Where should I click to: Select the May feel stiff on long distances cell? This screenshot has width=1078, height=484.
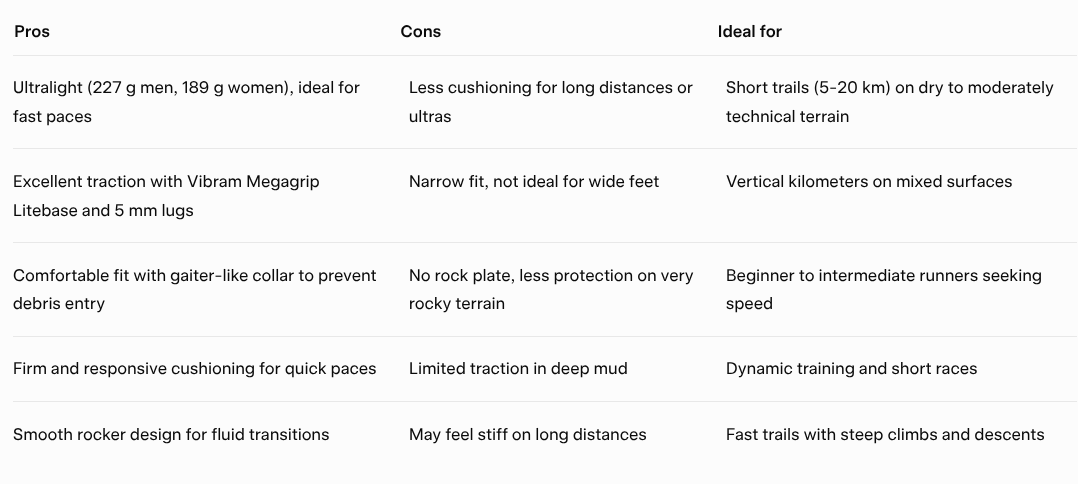click(x=527, y=434)
